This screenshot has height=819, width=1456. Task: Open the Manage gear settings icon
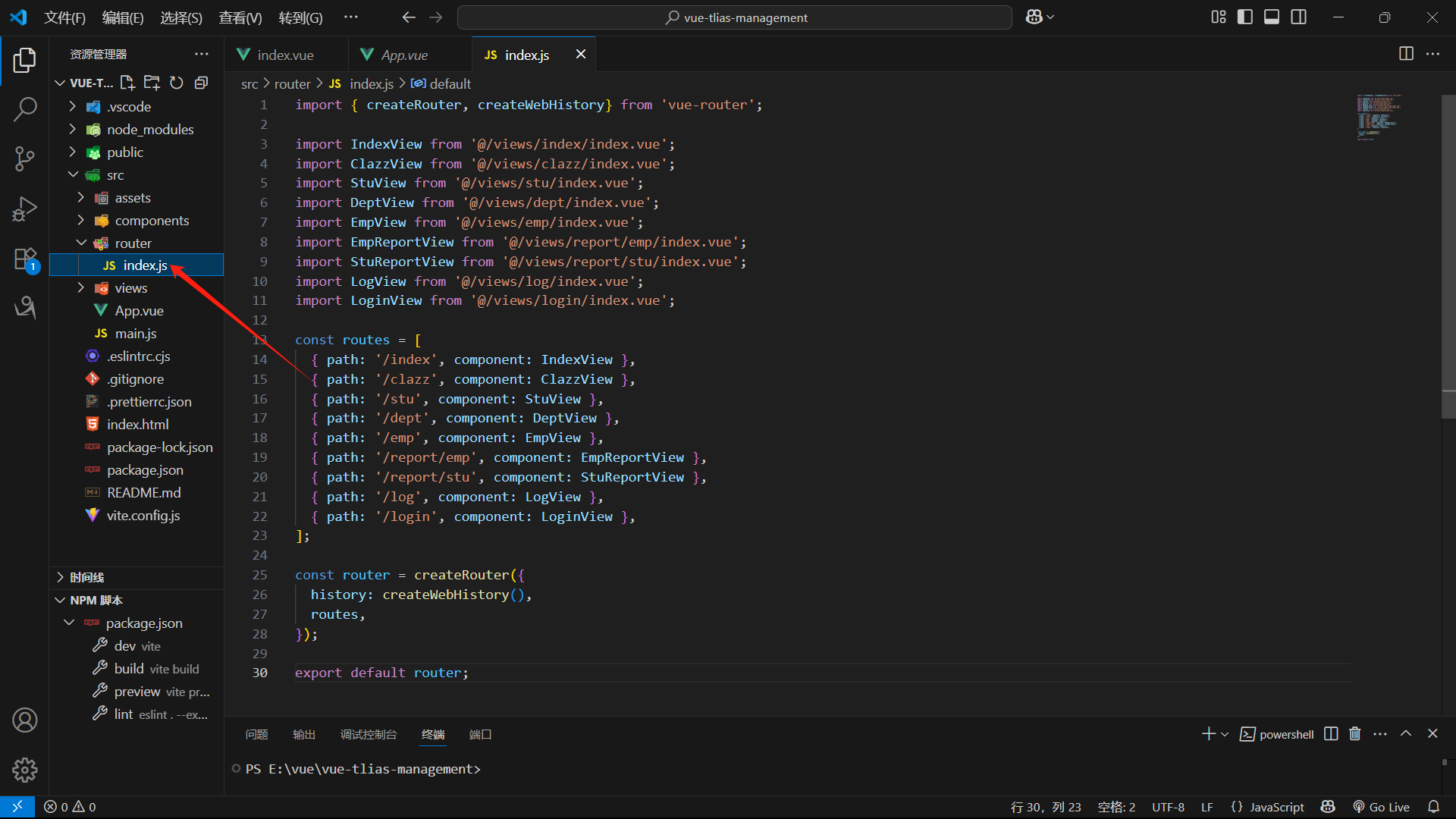click(x=24, y=770)
